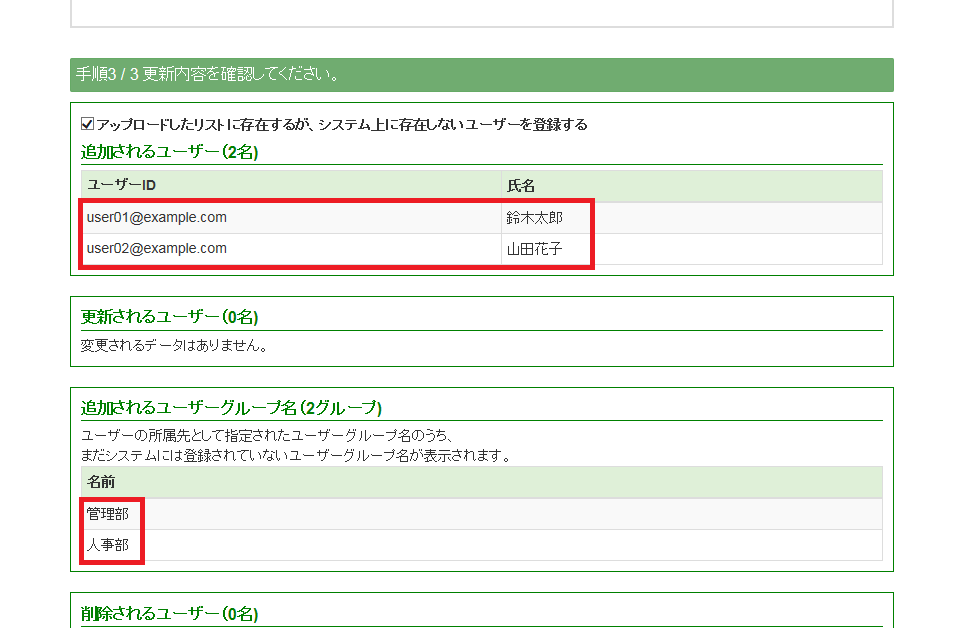
Task: Click the 削除されるユーザー(0名) heading
Action: point(170,614)
